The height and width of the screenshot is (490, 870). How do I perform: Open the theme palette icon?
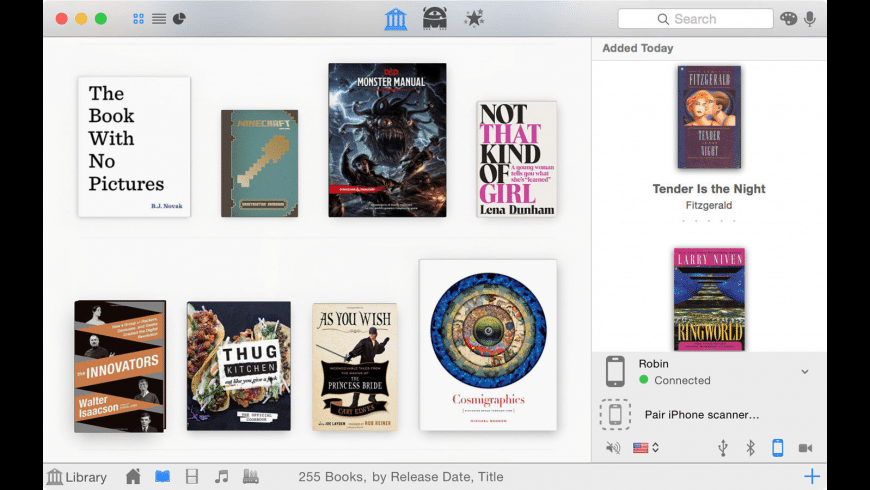[788, 19]
